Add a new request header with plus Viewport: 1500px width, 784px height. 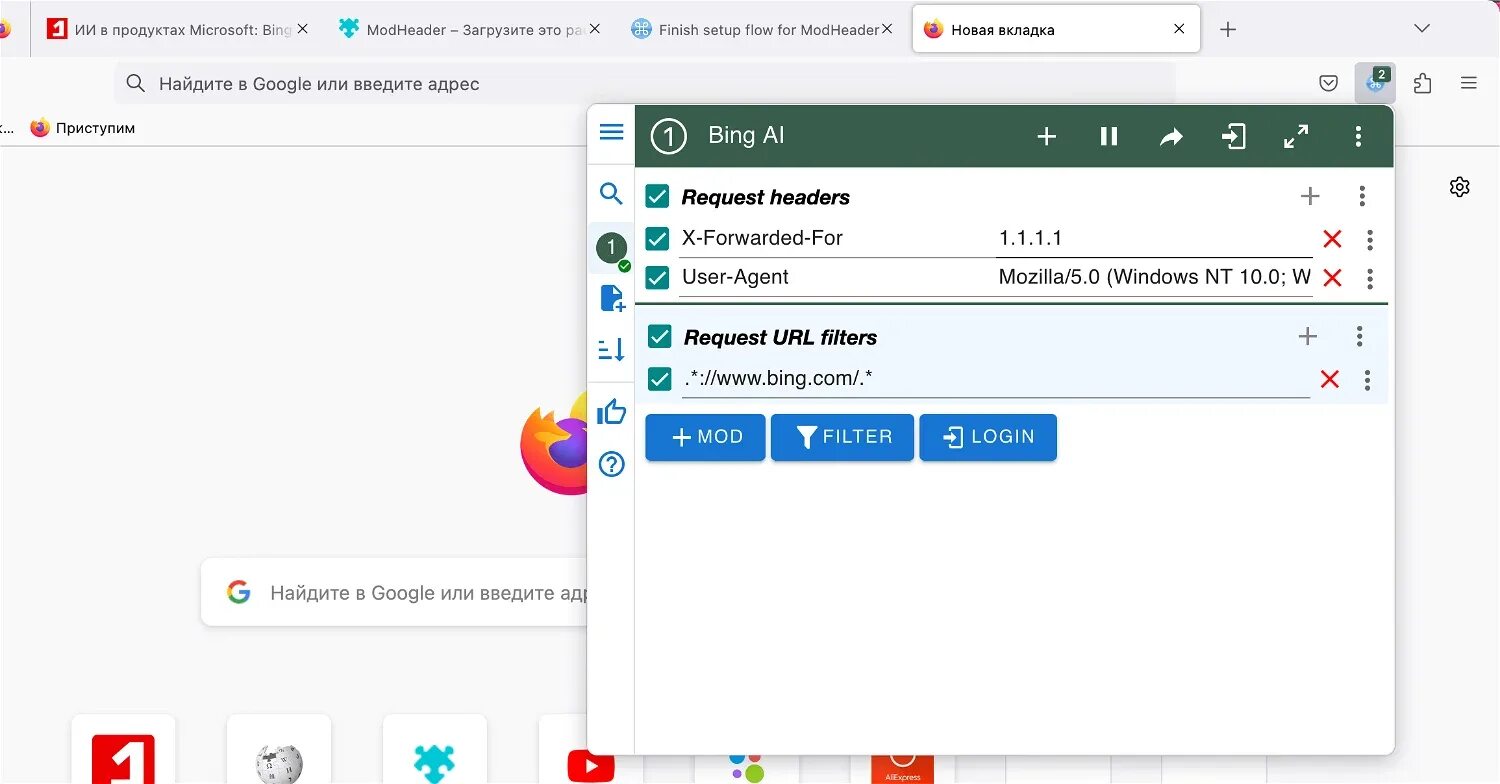pos(1310,196)
